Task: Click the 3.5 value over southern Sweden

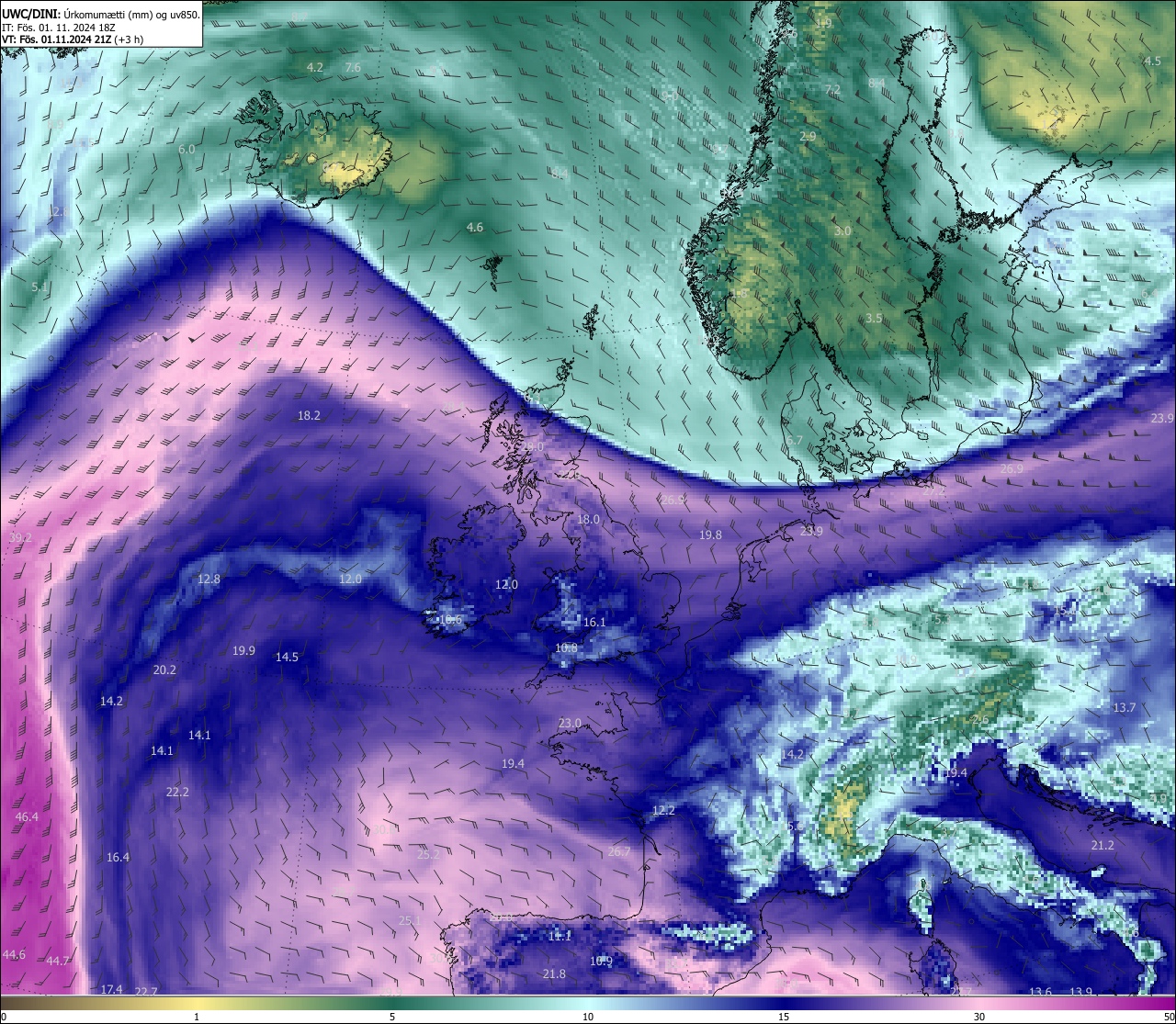Action: [x=874, y=318]
